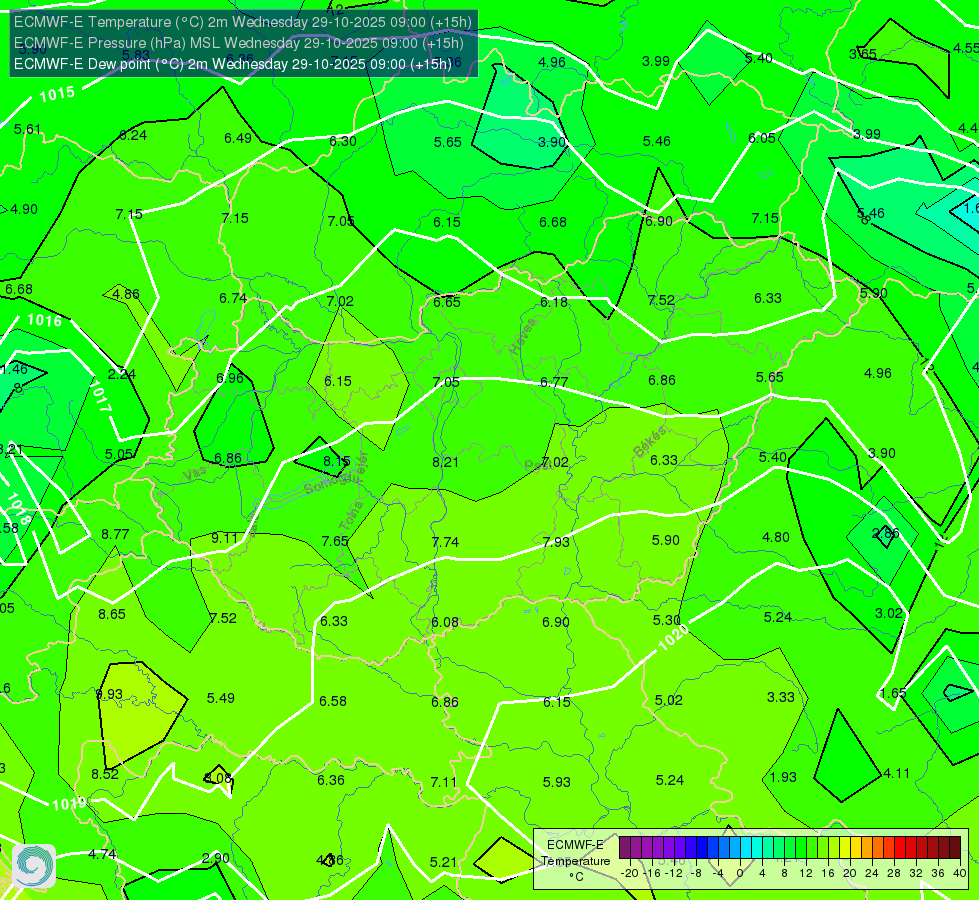Click the 6.49 temperature value
The width and height of the screenshot is (979, 900).
(x=238, y=137)
